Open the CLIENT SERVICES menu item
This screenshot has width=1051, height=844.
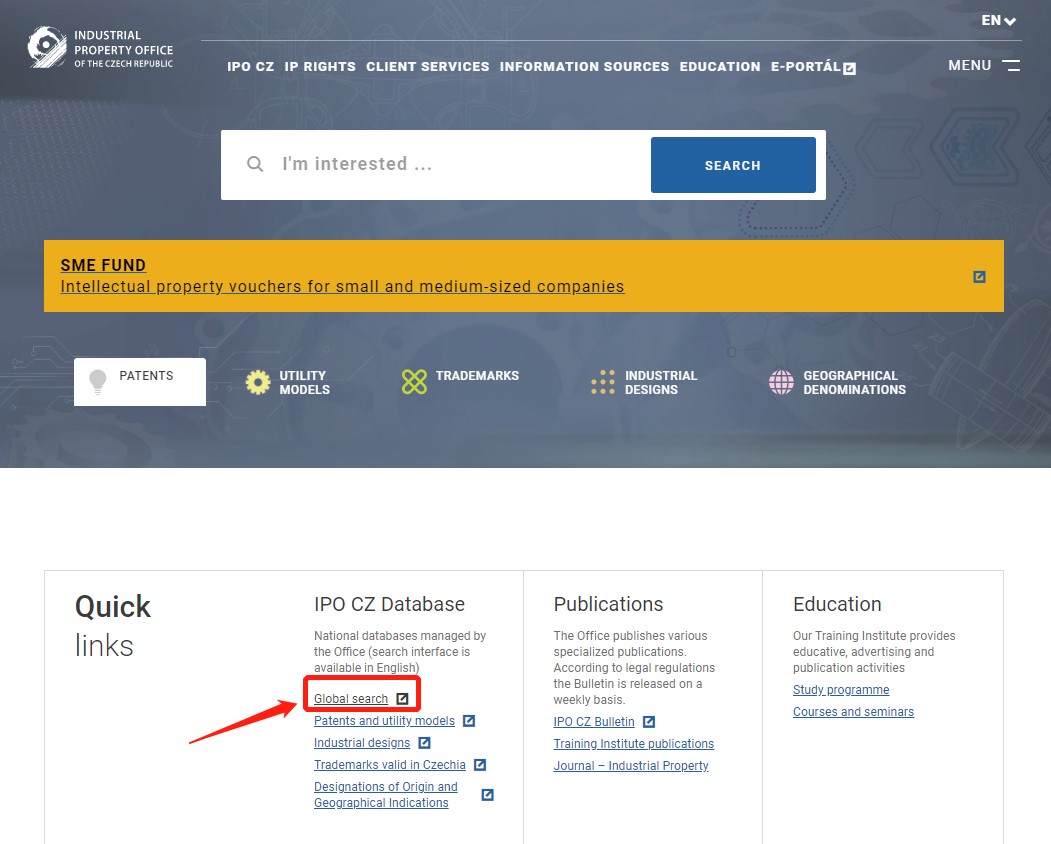pos(428,66)
